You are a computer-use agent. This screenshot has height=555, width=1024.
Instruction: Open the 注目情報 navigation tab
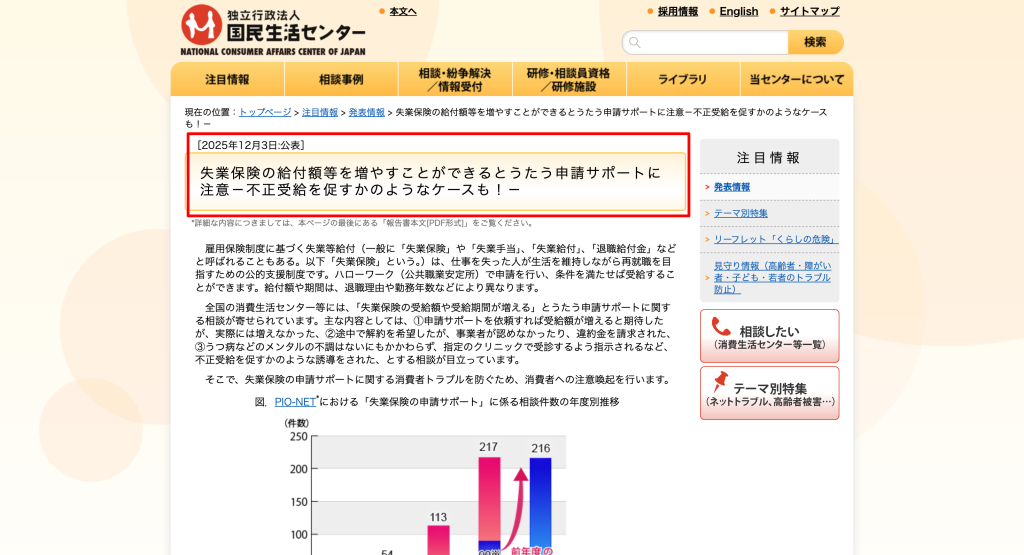(x=227, y=80)
